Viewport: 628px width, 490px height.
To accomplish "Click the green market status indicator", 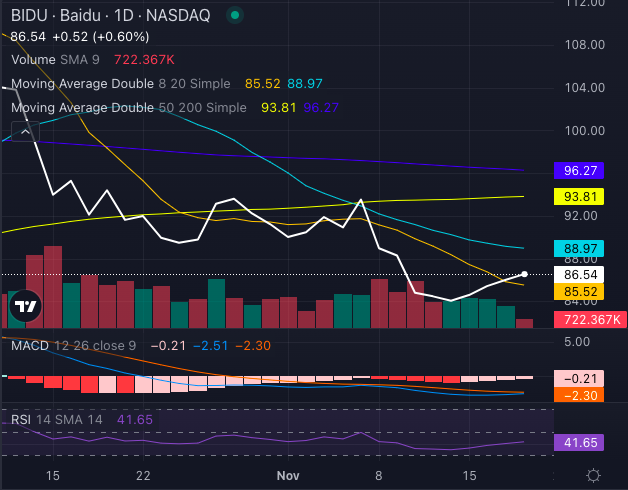I will coord(234,16).
